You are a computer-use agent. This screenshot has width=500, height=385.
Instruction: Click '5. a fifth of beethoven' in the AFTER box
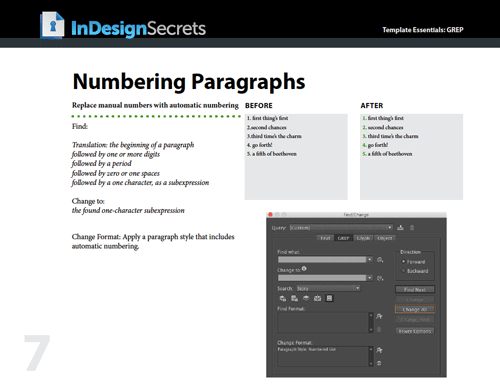(387, 154)
